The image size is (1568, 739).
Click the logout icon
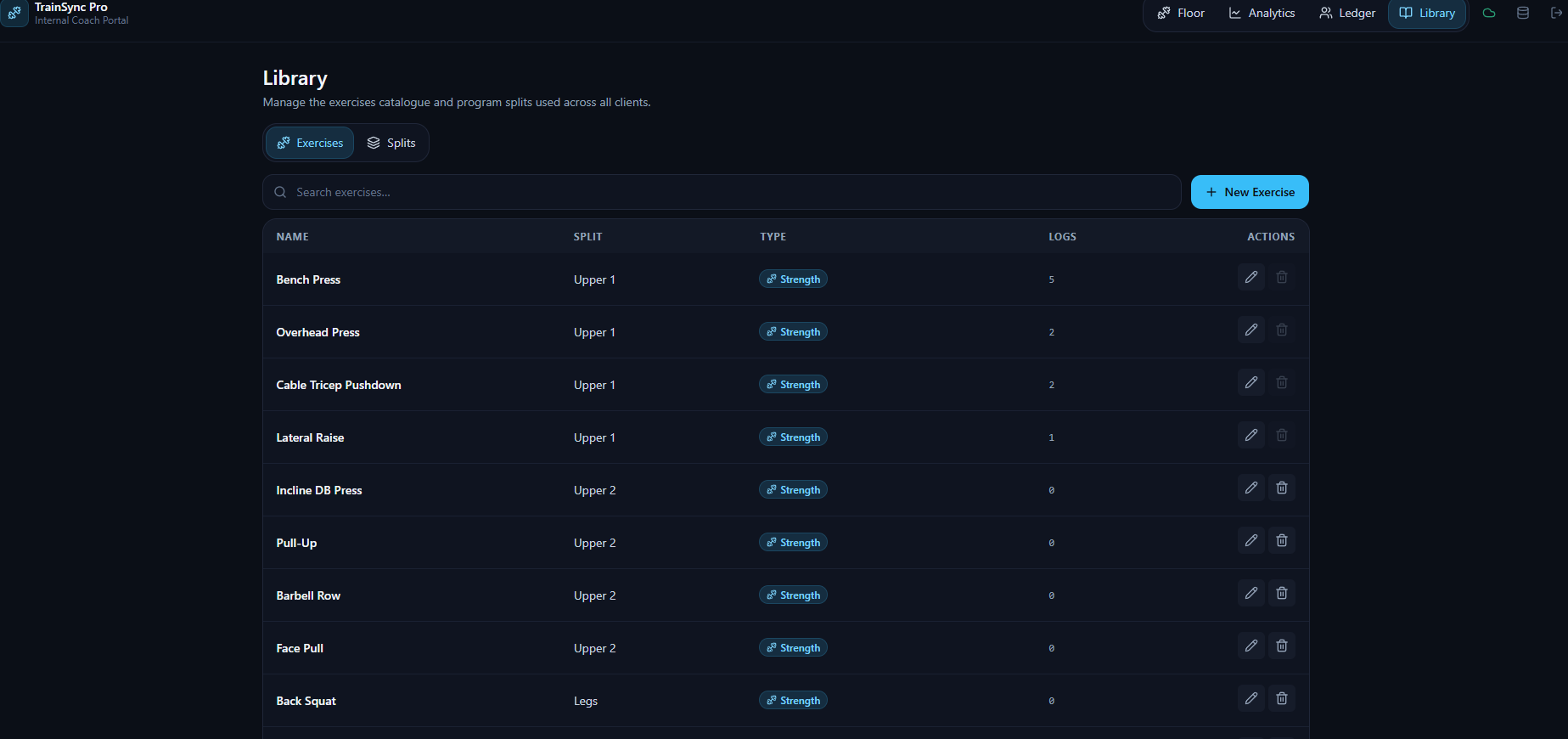pyautogui.click(x=1555, y=13)
